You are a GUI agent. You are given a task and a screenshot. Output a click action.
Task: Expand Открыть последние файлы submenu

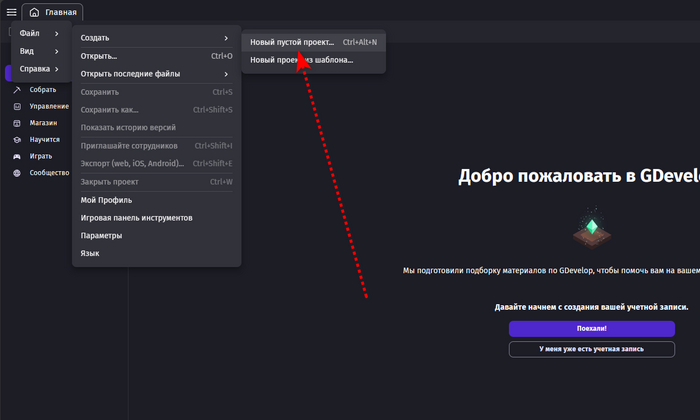(156, 74)
